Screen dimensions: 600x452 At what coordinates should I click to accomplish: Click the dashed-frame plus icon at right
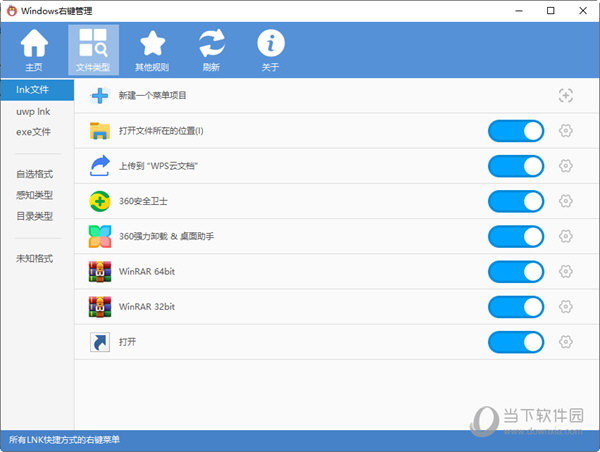[x=566, y=95]
